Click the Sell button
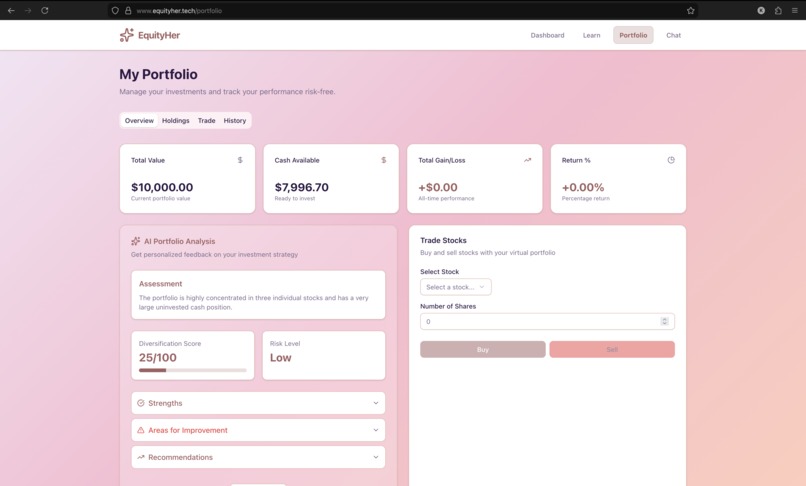Viewport: 806px width, 486px height. click(612, 349)
